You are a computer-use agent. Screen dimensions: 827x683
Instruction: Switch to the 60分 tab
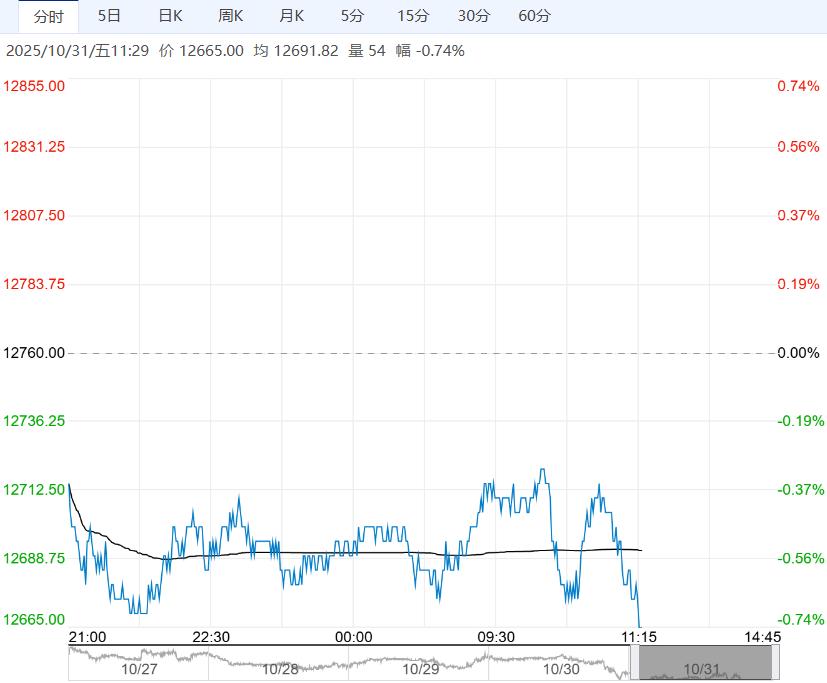click(535, 16)
